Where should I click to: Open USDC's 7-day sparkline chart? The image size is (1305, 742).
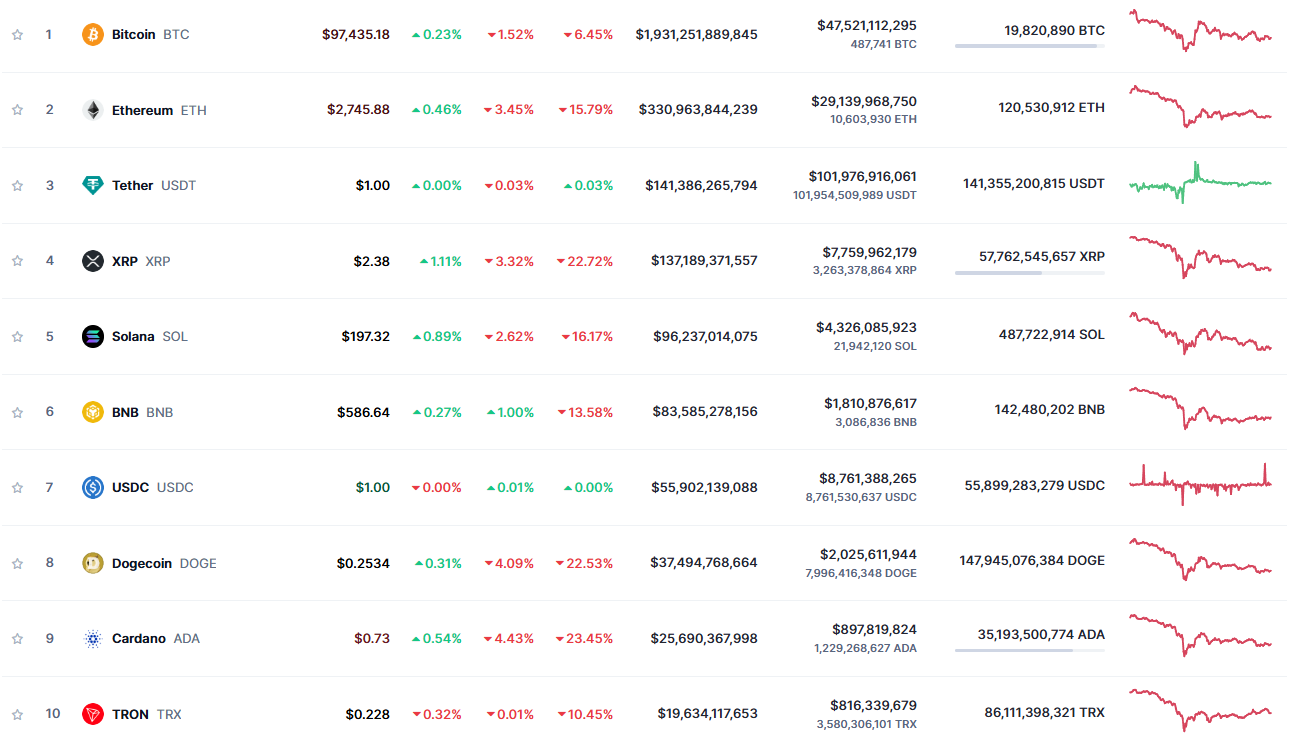tap(1200, 484)
